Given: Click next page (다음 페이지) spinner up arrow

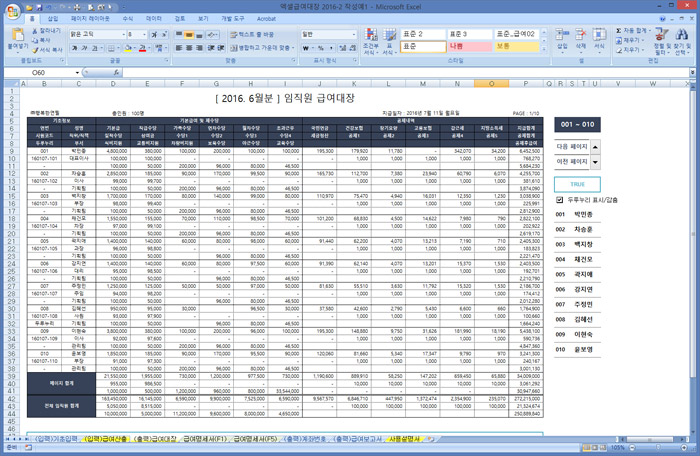Looking at the screenshot, I should click(595, 147).
